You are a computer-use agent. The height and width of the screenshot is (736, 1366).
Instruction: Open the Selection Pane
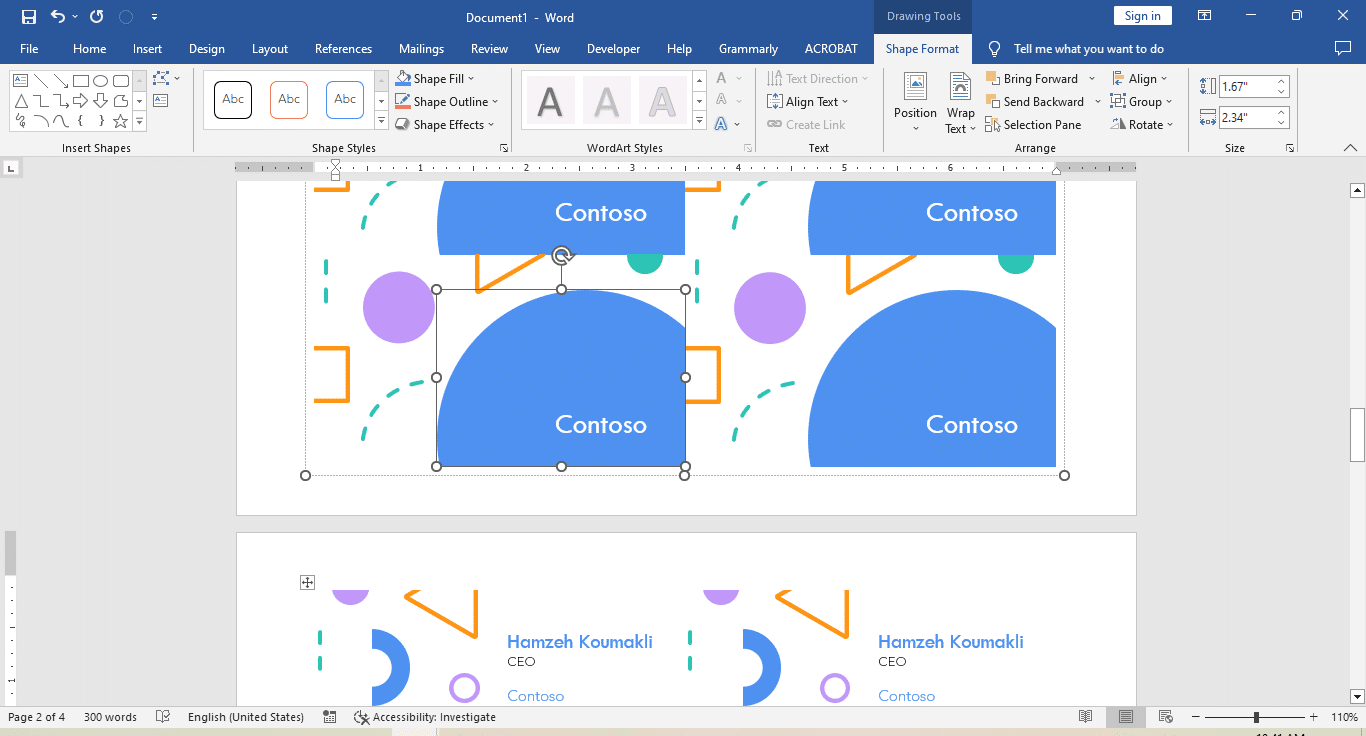[1033, 125]
